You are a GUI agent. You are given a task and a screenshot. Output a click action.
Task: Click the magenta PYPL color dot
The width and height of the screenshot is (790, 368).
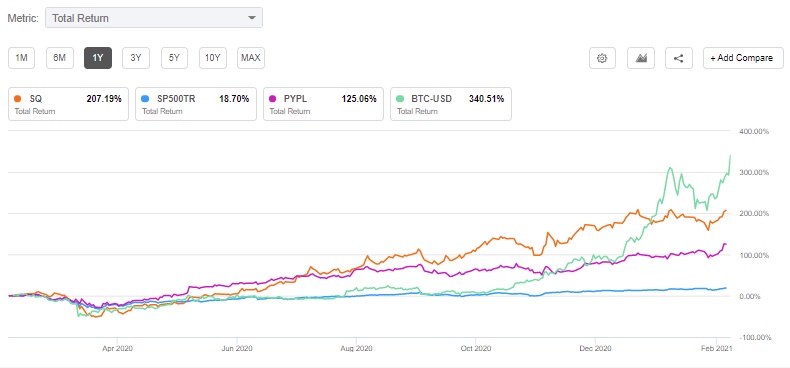click(273, 99)
